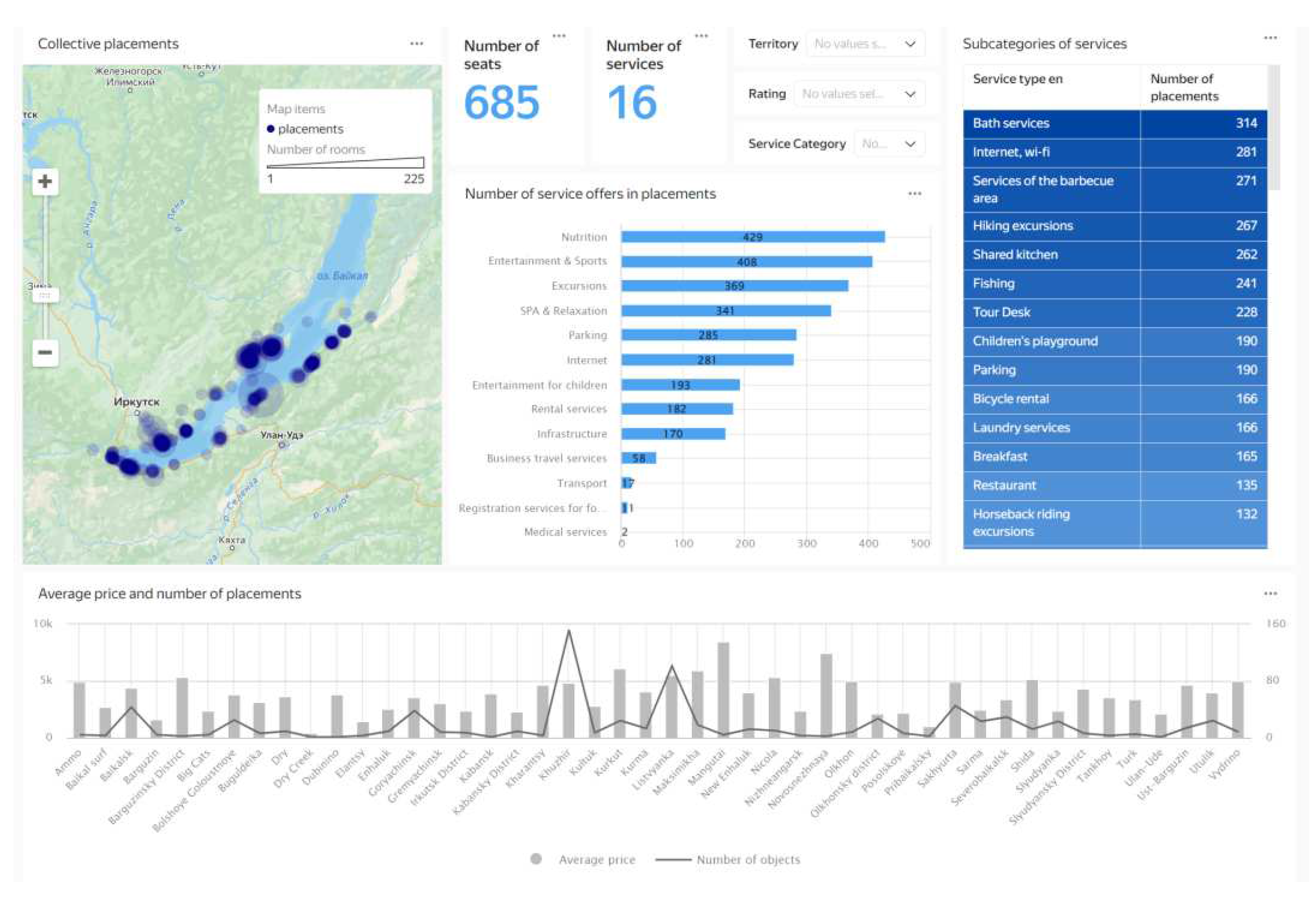Open Average price chart three-dot menu
The height and width of the screenshot is (900, 1316).
tap(1270, 593)
